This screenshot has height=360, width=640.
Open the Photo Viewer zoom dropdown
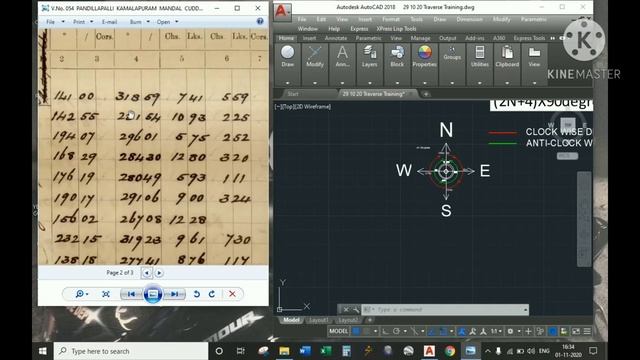(82, 294)
